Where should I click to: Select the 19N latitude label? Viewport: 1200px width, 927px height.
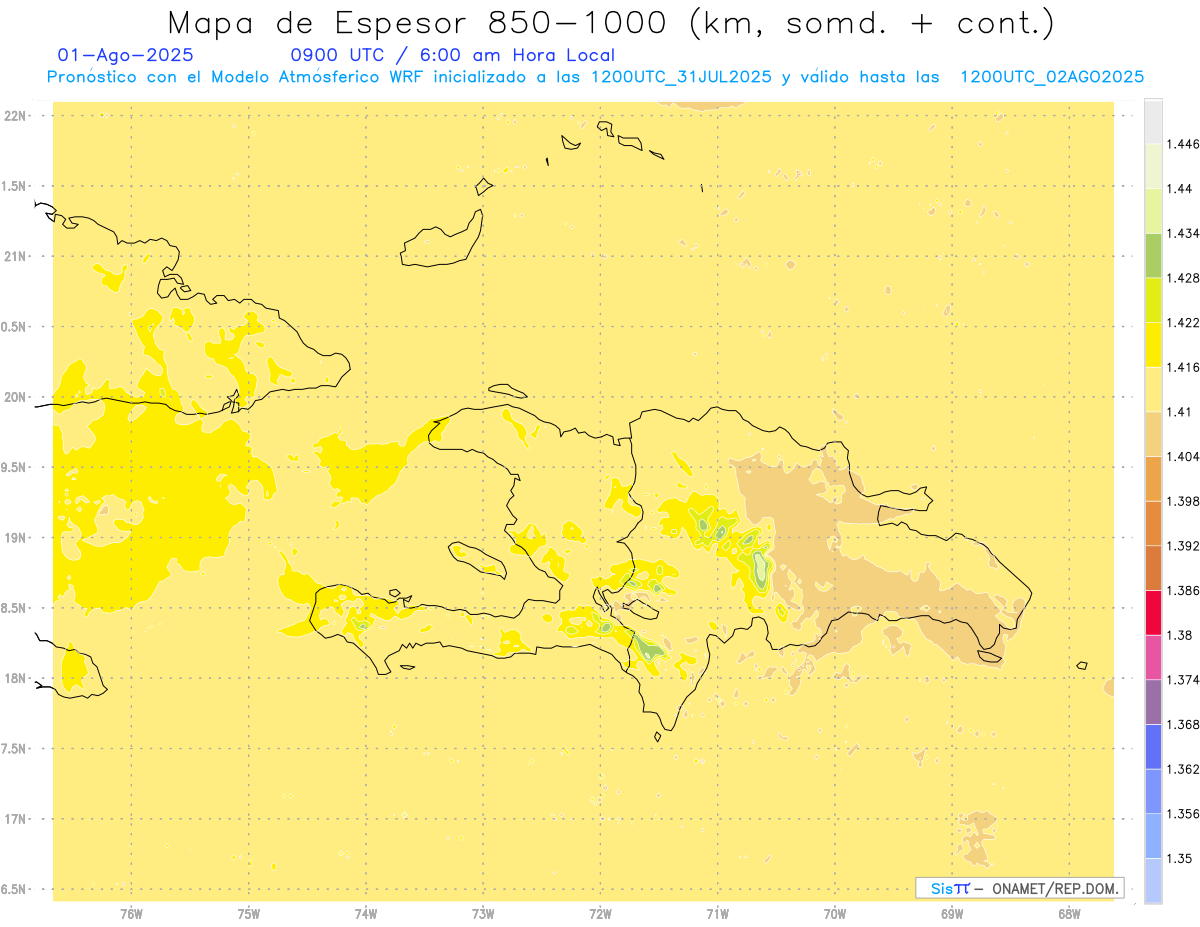[x=13, y=538]
